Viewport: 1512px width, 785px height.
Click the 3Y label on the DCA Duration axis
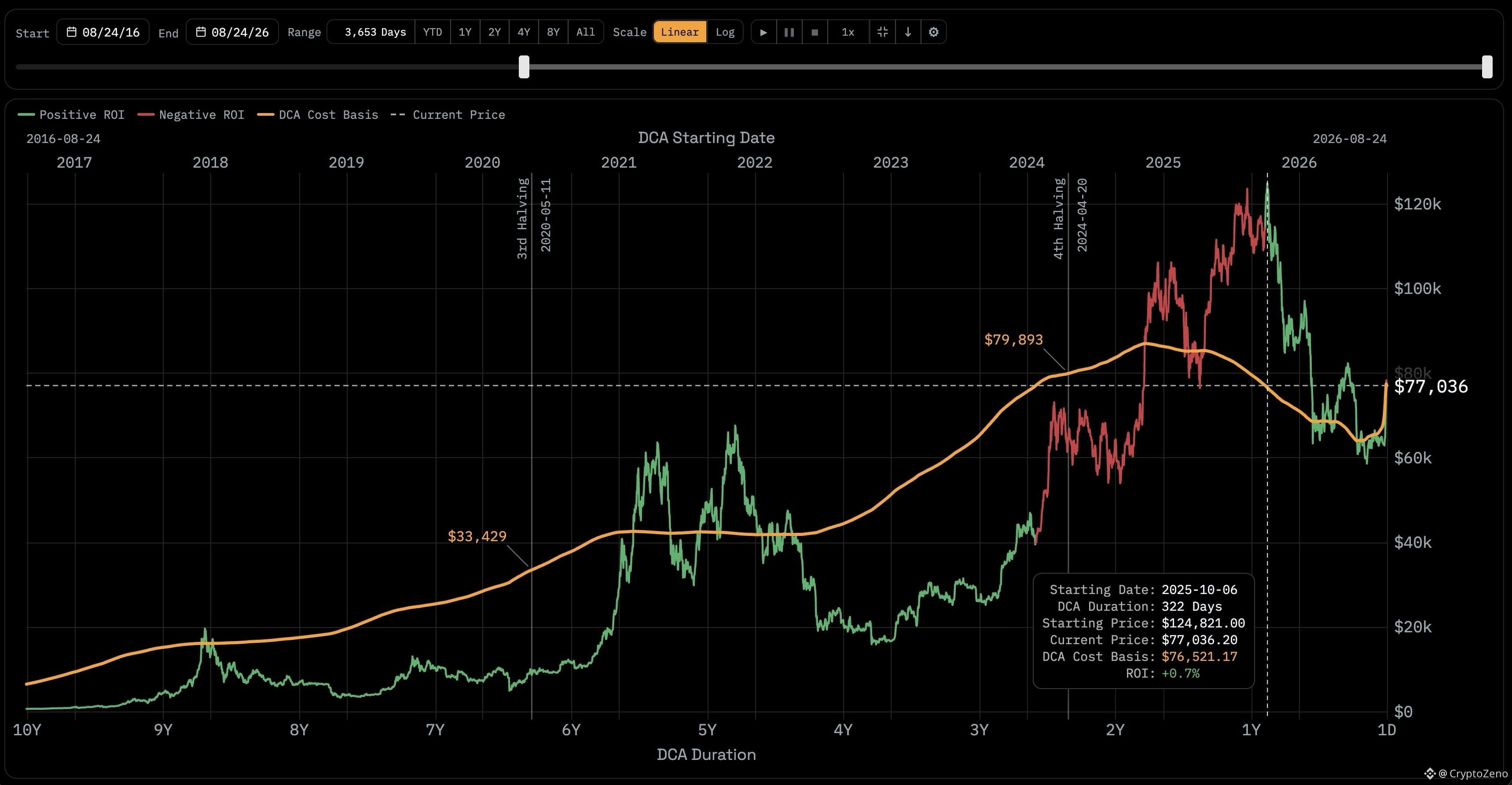[x=979, y=730]
